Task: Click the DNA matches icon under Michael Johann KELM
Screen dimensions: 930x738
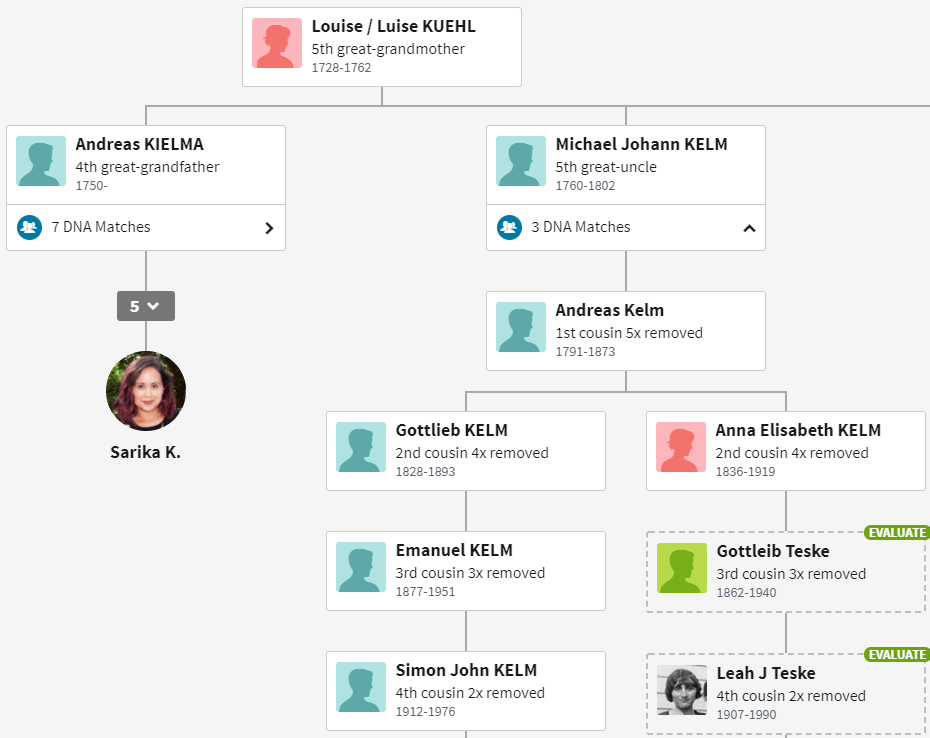Action: (509, 228)
